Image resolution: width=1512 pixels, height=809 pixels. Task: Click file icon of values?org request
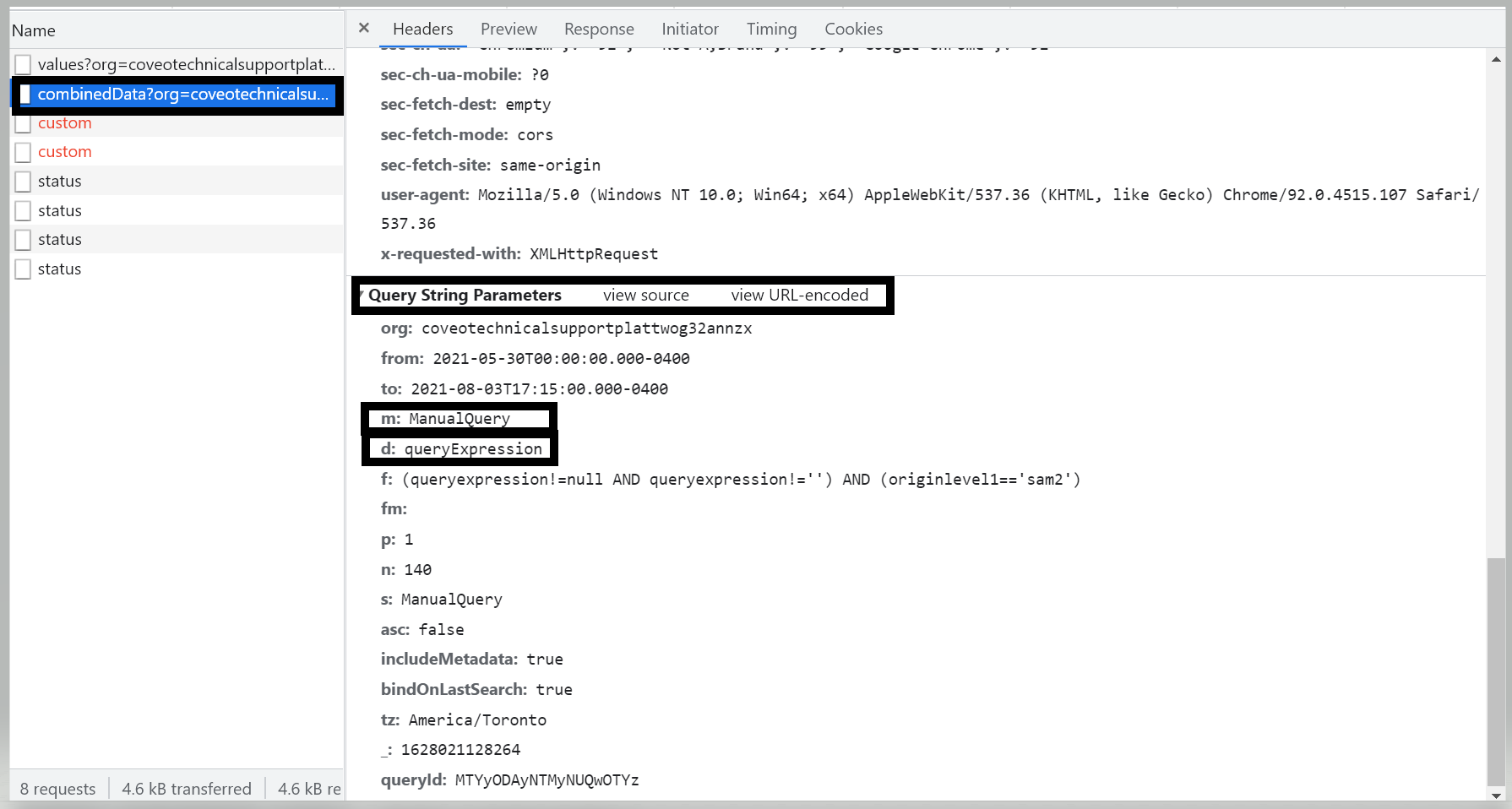[24, 64]
